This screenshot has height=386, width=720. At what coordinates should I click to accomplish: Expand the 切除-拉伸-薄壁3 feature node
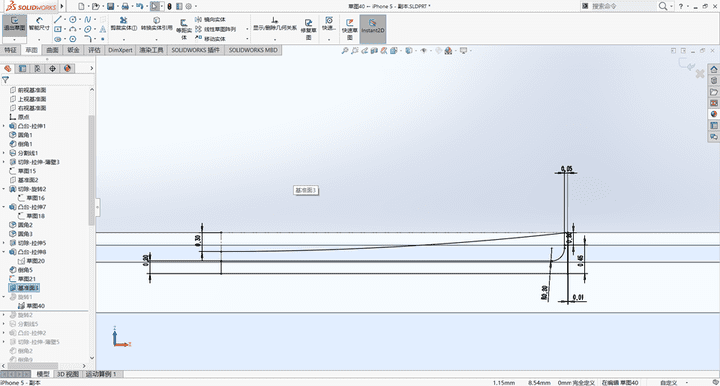click(4, 162)
